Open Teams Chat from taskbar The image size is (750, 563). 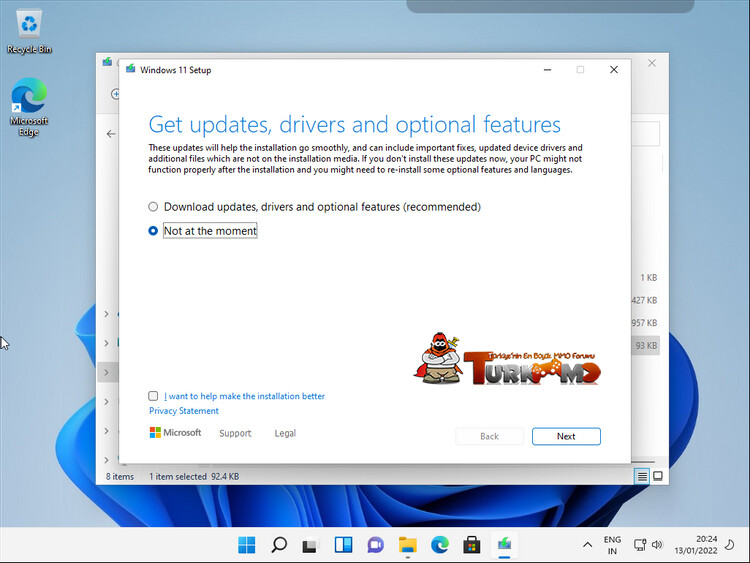point(375,544)
